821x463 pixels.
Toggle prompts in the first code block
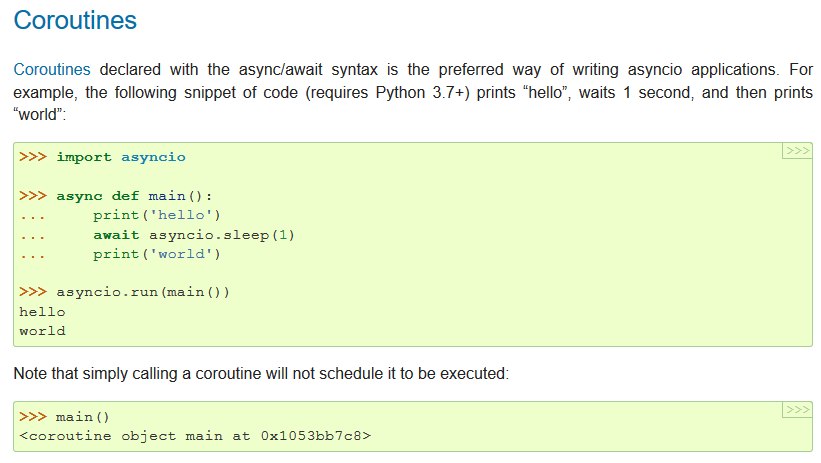tap(797, 151)
